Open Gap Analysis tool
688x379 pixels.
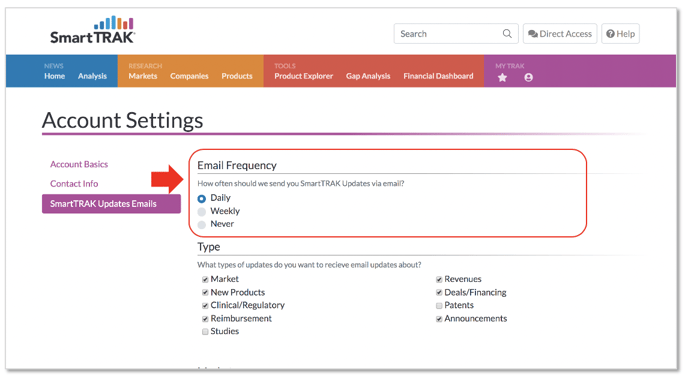click(x=368, y=76)
